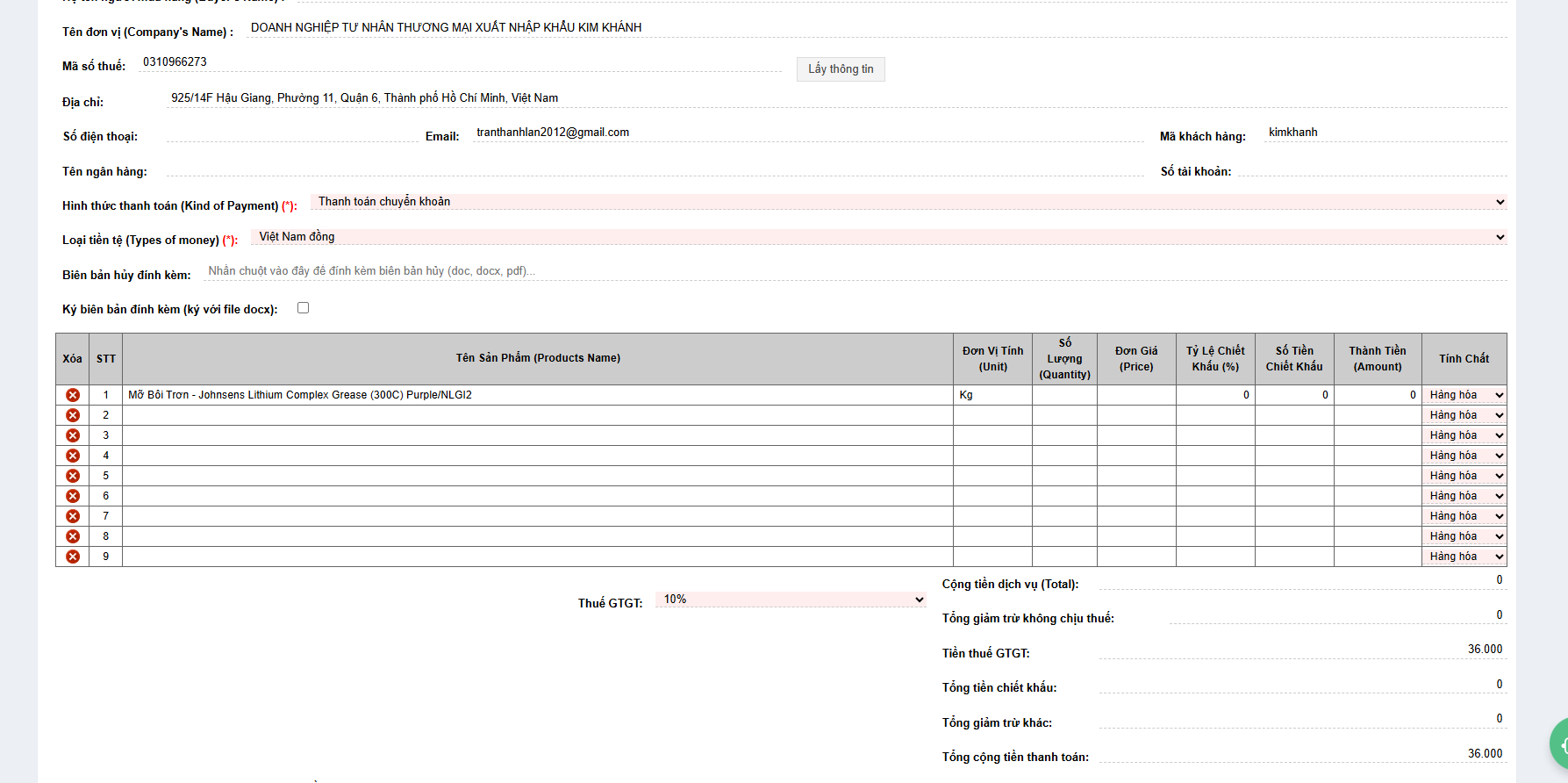The width and height of the screenshot is (1568, 783).
Task: Open Tính Chất dropdown for row 7
Action: click(x=1464, y=516)
